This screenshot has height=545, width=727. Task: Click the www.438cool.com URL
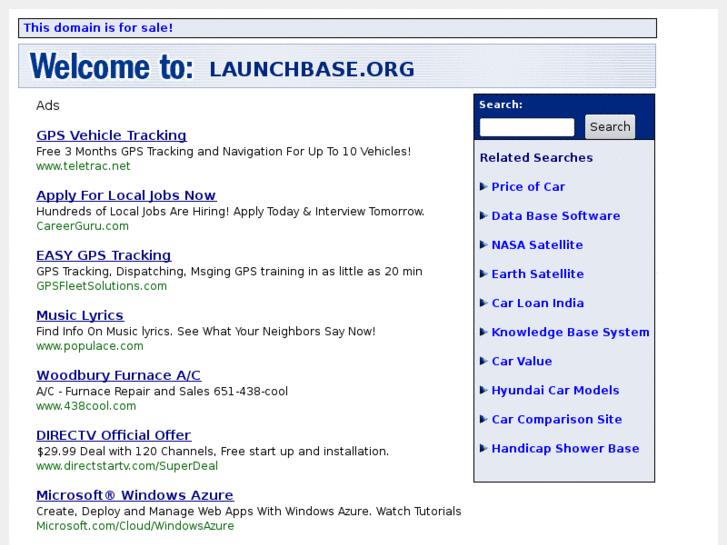(86, 406)
